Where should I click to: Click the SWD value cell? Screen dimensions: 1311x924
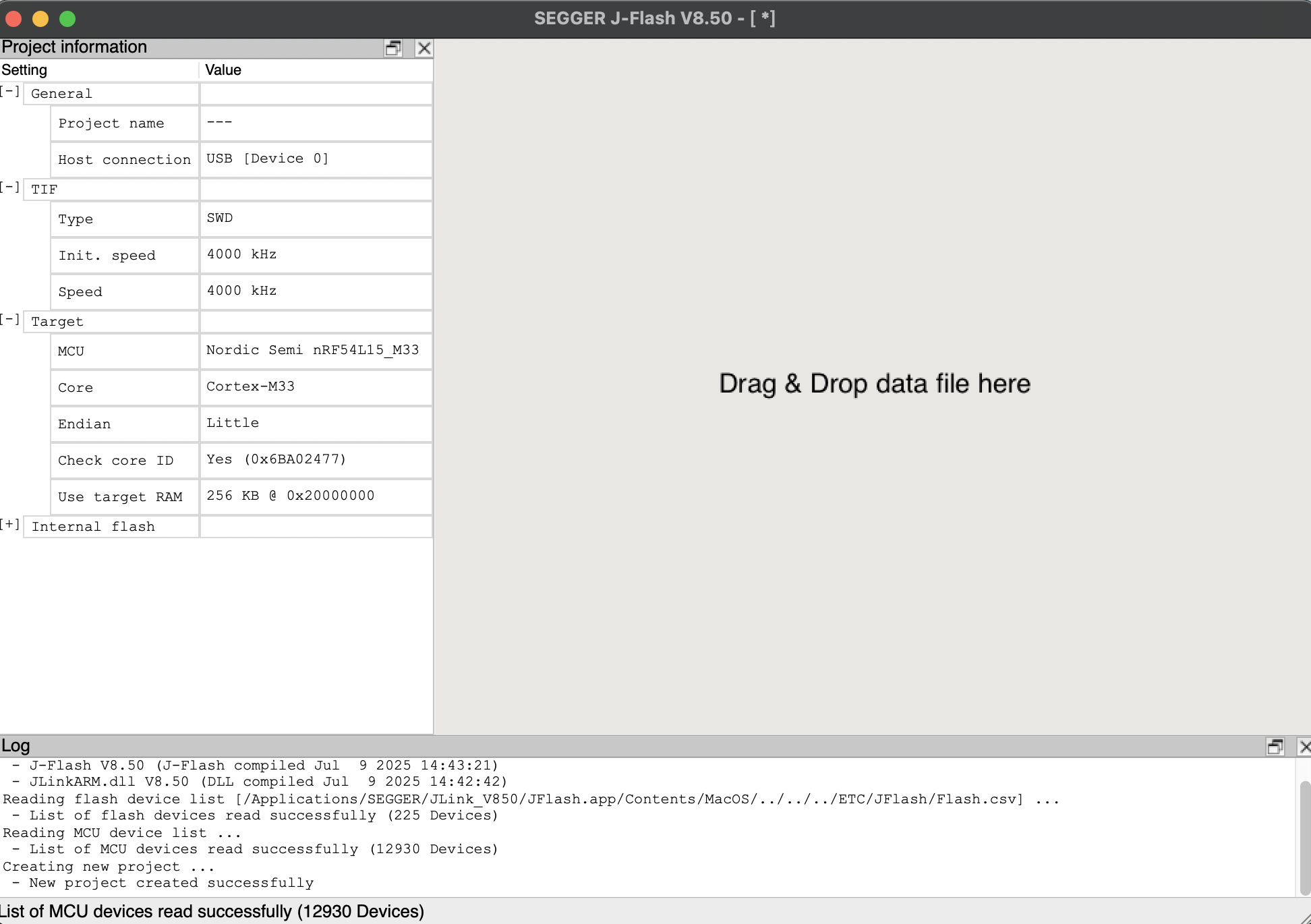pos(316,219)
